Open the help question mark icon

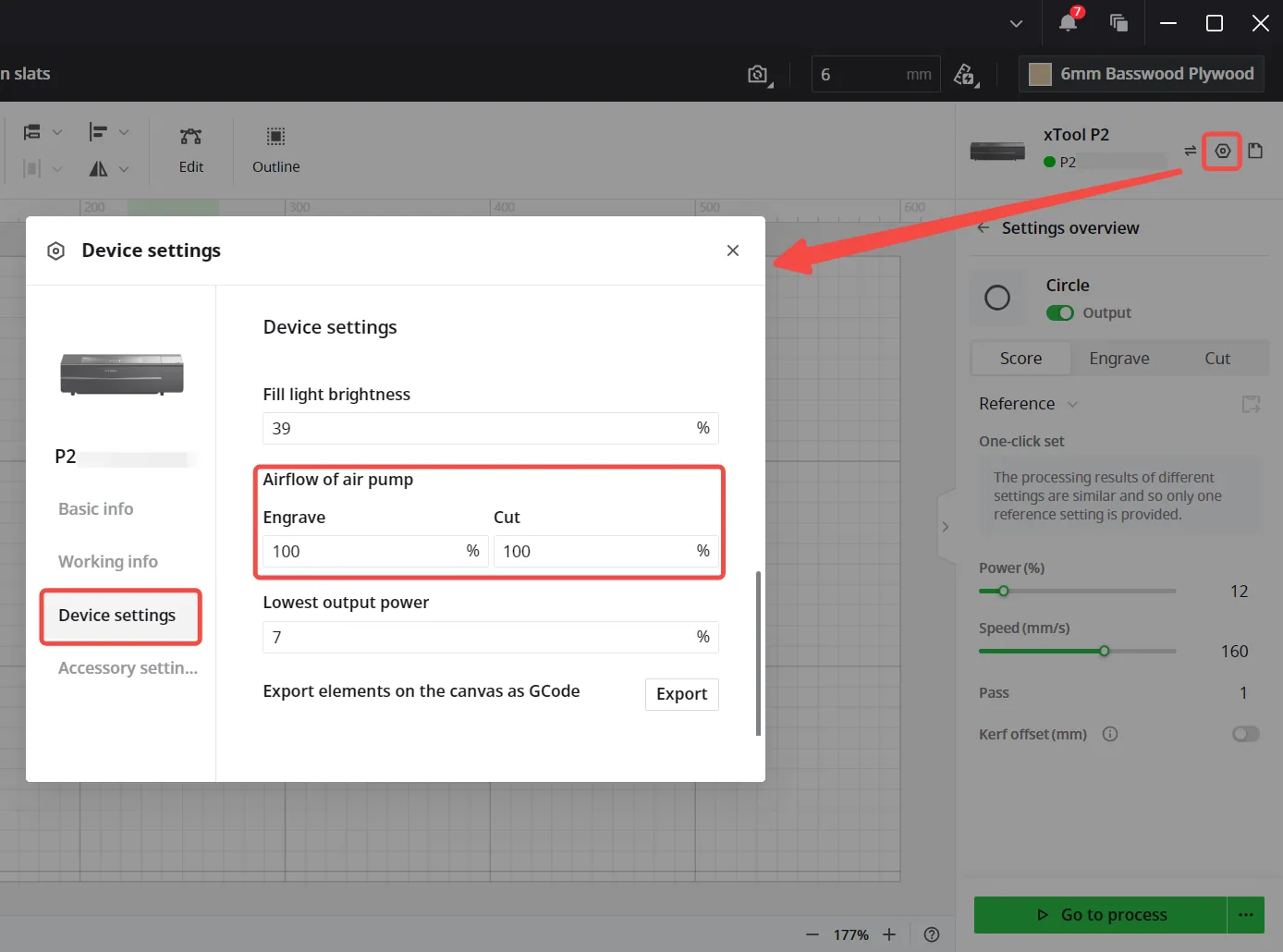pyautogui.click(x=932, y=934)
